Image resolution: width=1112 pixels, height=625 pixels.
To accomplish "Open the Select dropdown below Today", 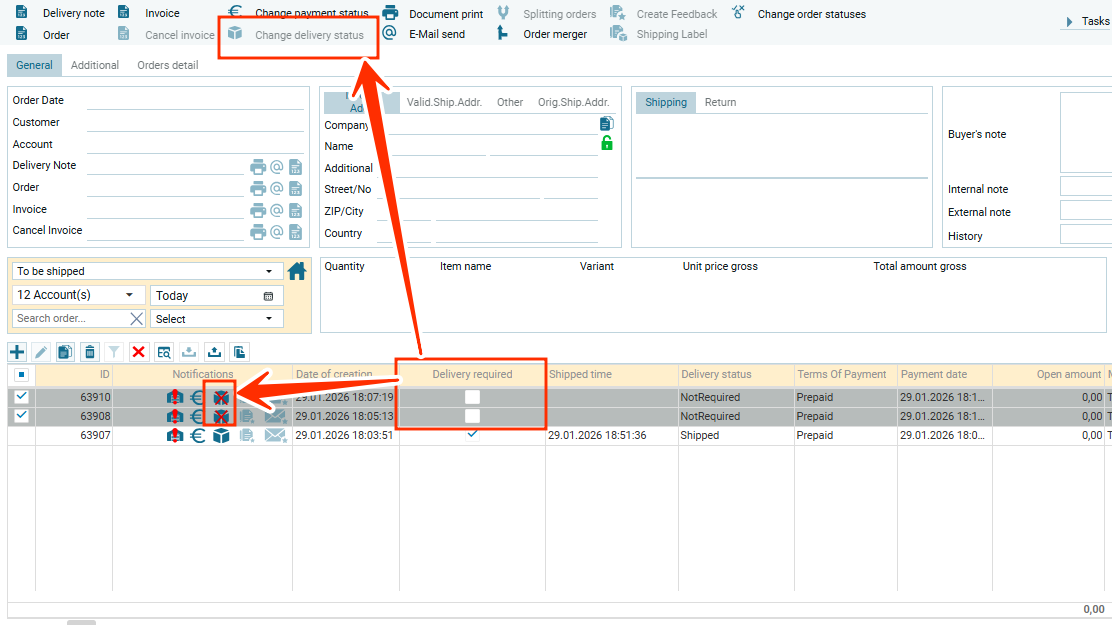I will click(x=216, y=319).
